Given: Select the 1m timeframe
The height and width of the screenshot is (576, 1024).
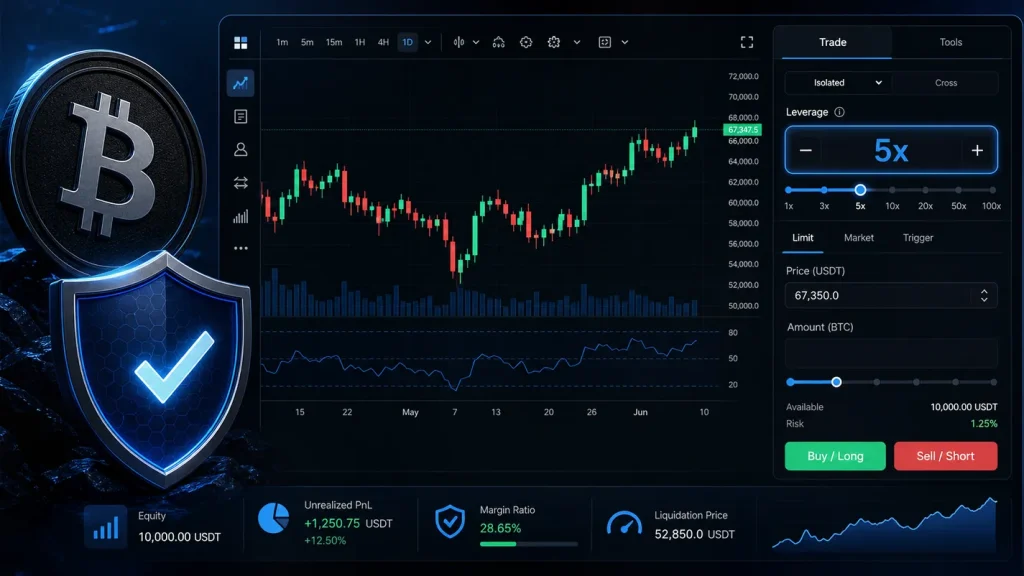Looking at the screenshot, I should tap(282, 42).
